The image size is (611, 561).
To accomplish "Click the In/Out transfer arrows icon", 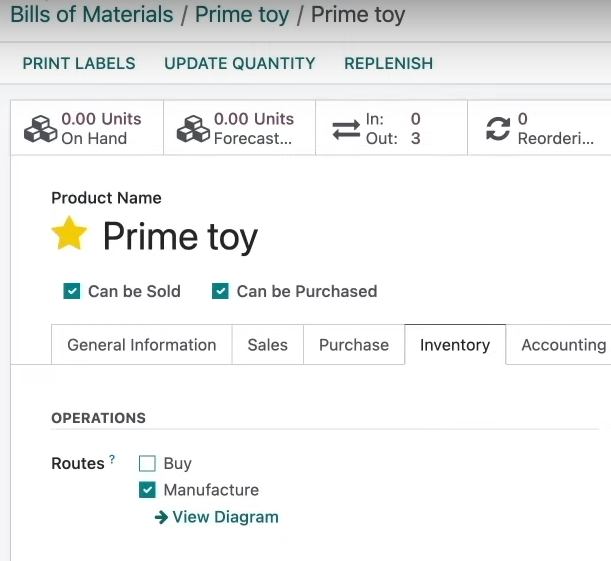I will [x=346, y=129].
